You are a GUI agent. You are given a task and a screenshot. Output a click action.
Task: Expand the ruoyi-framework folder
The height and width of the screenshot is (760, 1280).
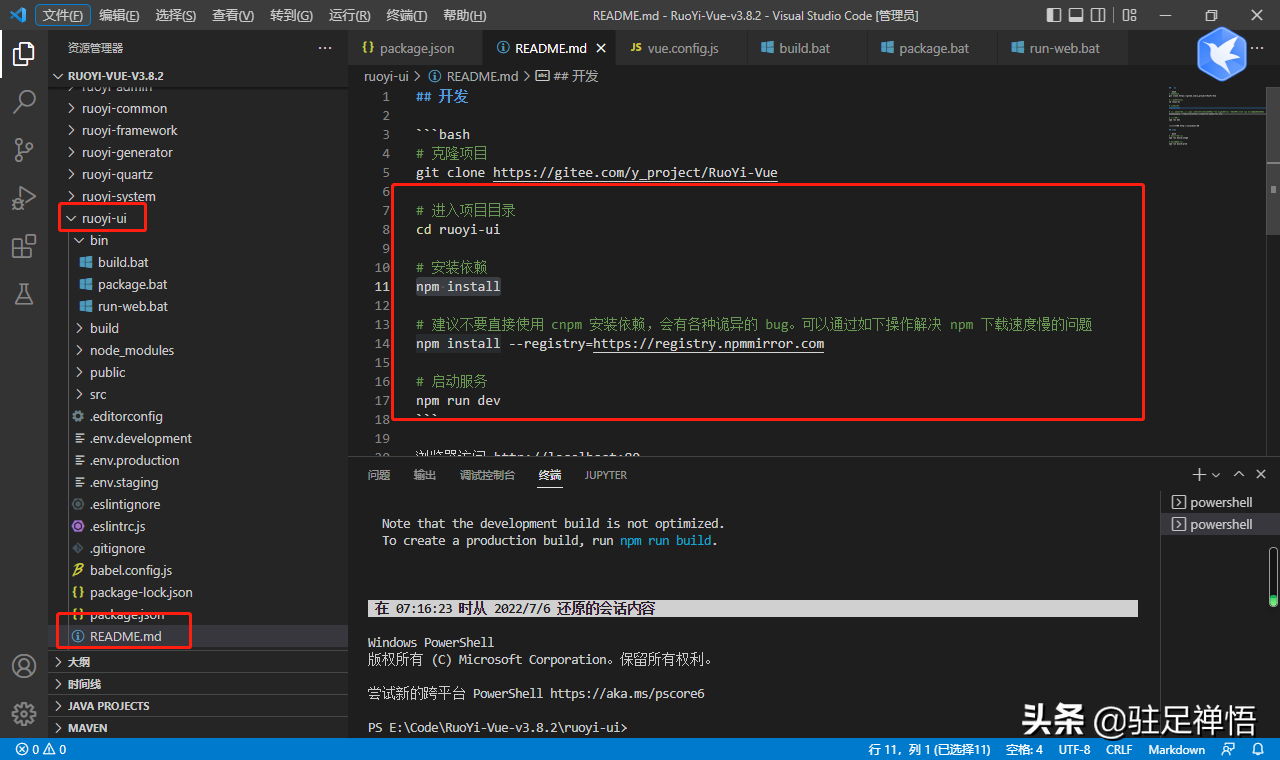pos(198,130)
